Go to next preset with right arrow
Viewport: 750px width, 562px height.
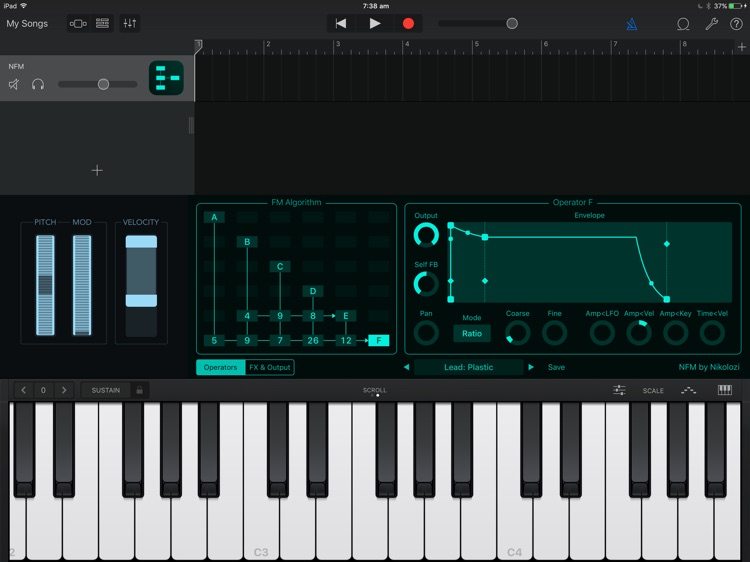(x=530, y=367)
